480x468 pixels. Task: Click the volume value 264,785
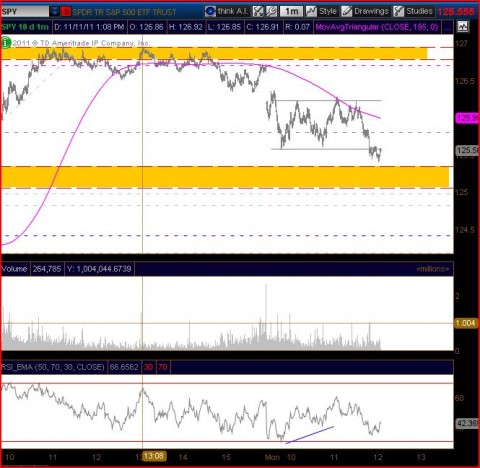47,269
